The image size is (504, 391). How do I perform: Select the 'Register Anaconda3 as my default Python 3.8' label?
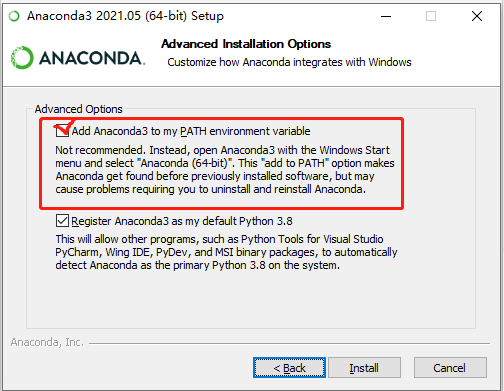tap(182, 221)
